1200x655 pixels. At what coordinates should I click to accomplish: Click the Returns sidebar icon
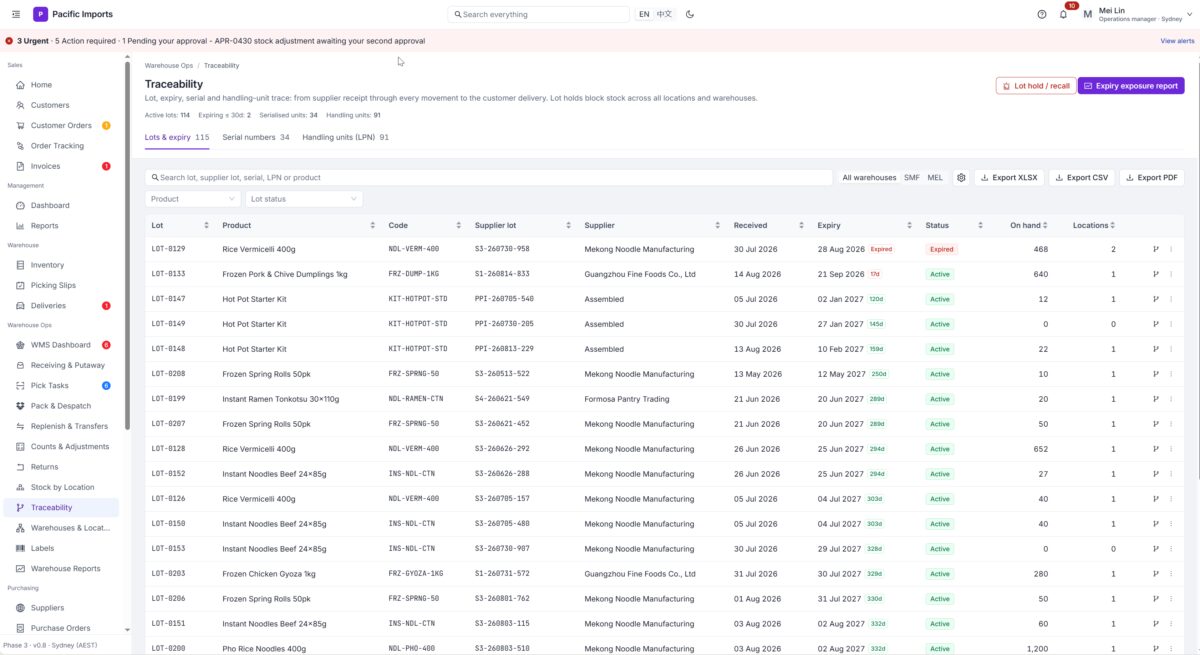tap(20, 467)
